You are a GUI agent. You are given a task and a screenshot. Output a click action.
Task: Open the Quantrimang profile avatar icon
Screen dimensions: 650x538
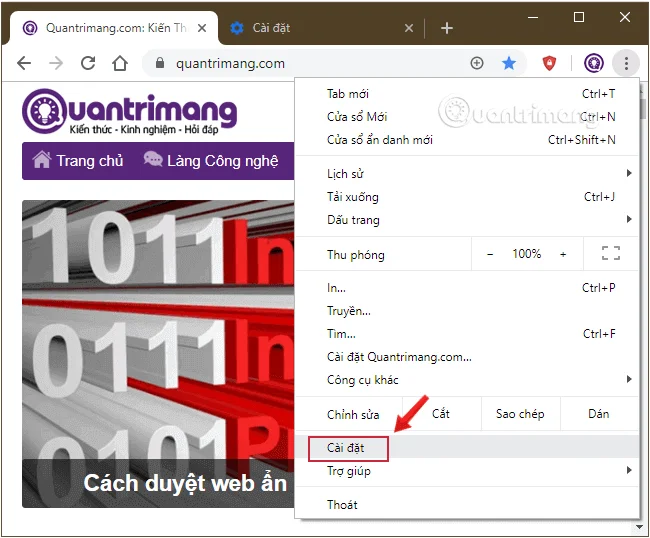tap(594, 63)
